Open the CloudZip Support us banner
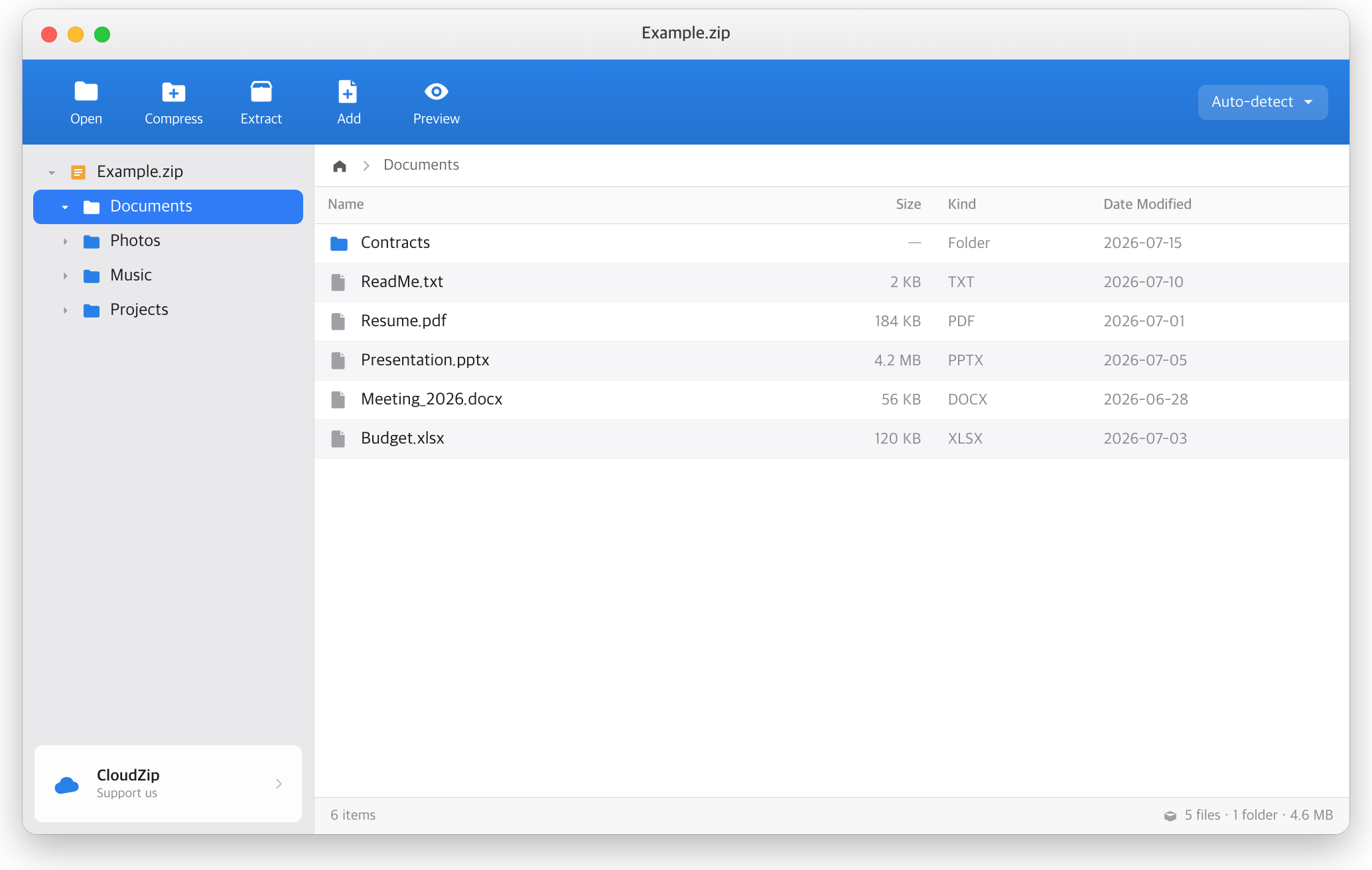This screenshot has width=1372, height=870. pos(168,784)
